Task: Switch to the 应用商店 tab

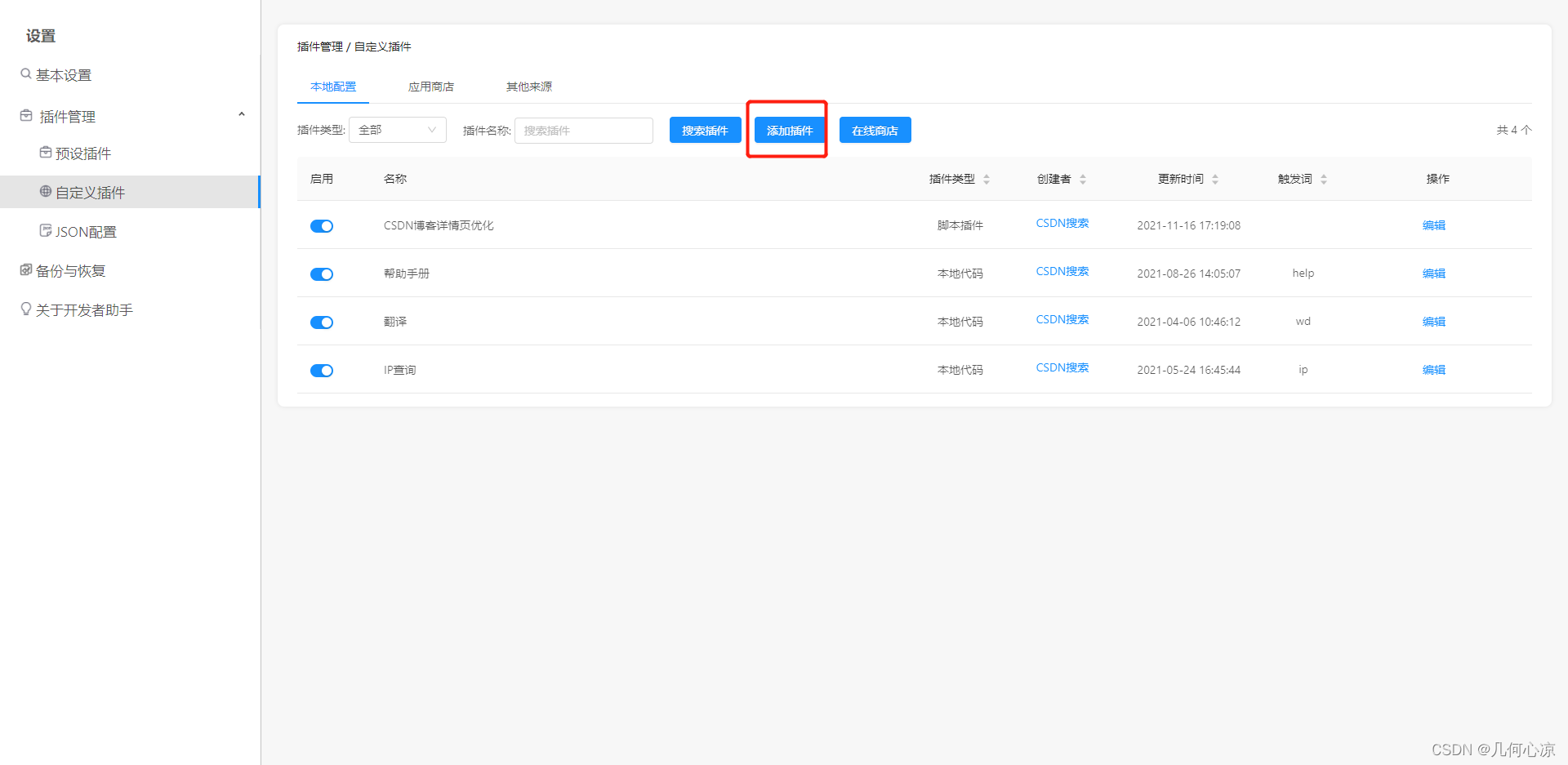Action: pyautogui.click(x=431, y=87)
